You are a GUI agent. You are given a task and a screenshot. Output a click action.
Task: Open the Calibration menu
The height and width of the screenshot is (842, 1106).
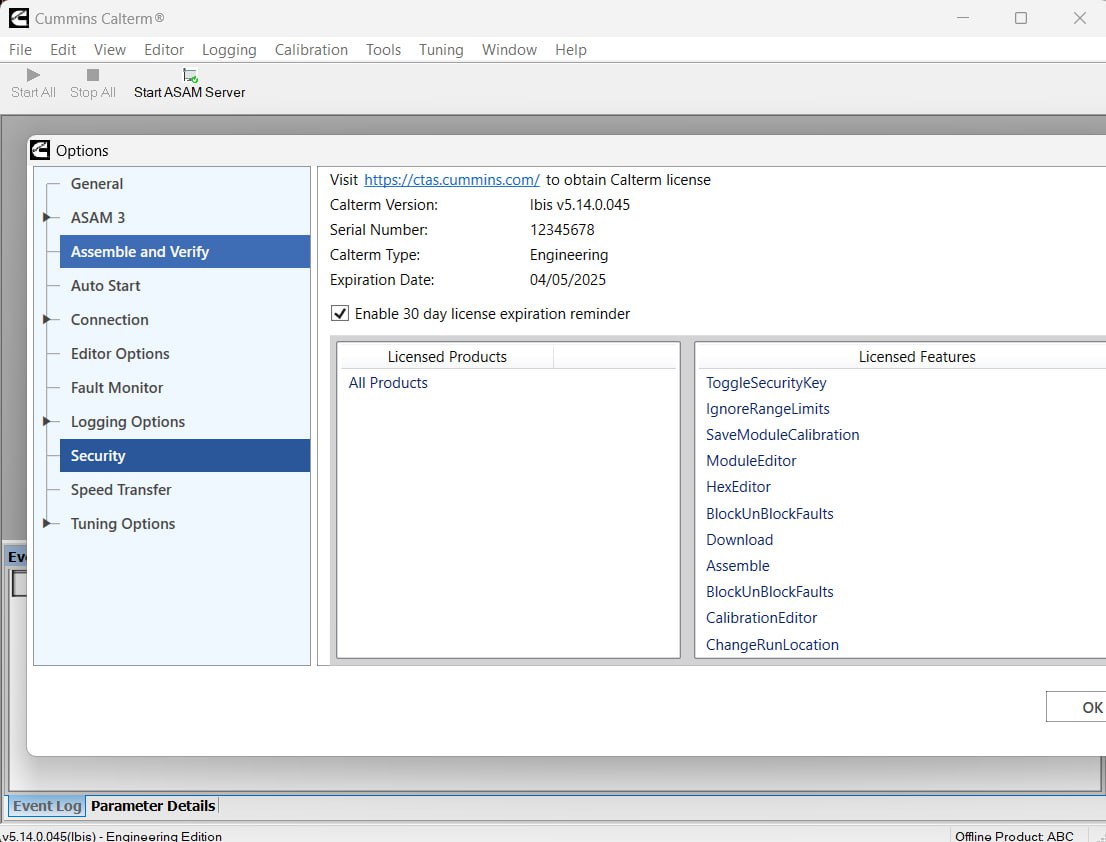click(x=311, y=49)
